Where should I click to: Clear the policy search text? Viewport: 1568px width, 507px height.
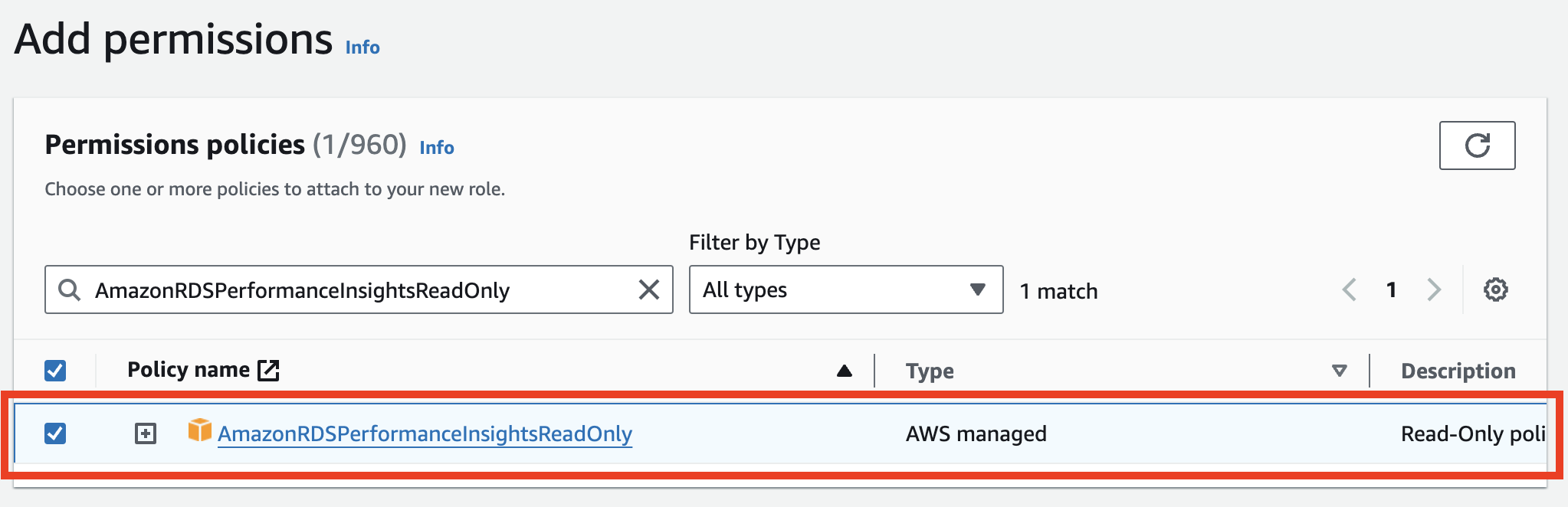click(x=648, y=290)
